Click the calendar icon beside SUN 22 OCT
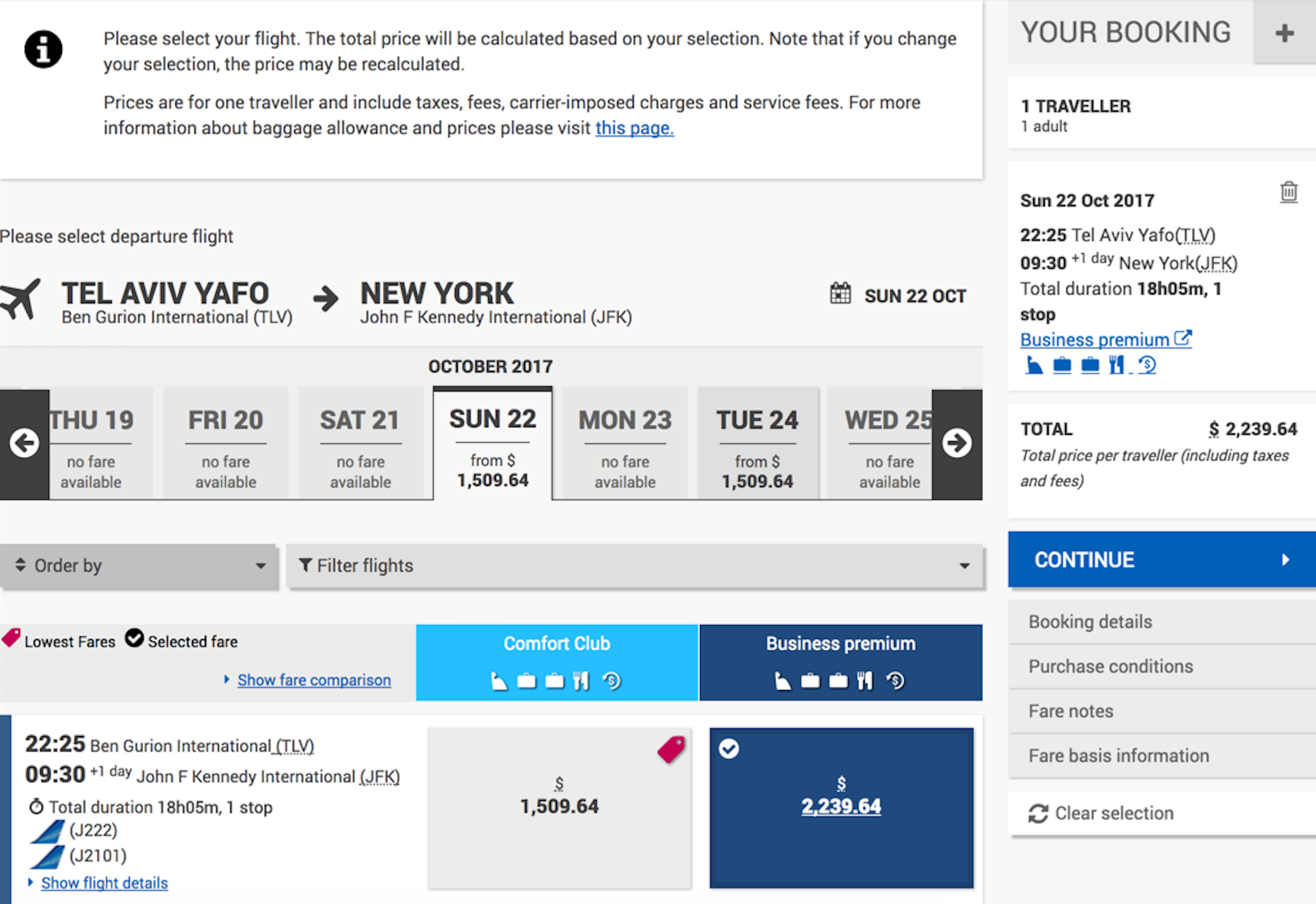The image size is (1316, 904). [840, 294]
